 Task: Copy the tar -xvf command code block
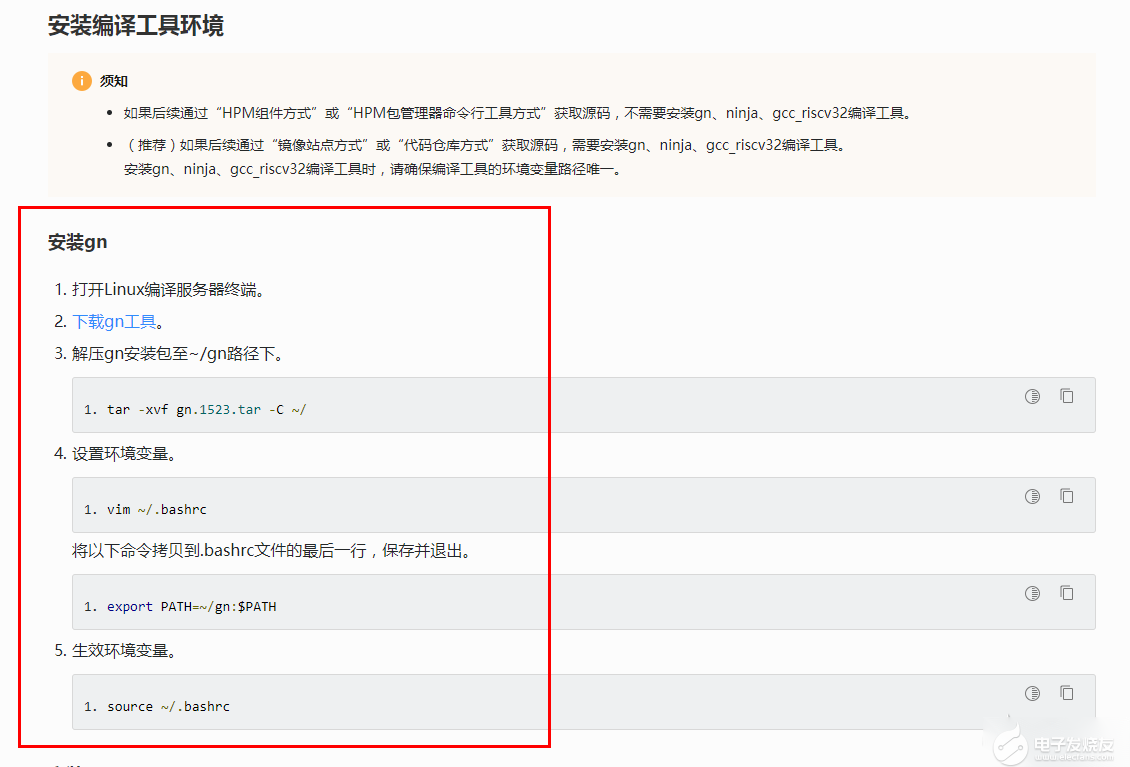click(1067, 396)
